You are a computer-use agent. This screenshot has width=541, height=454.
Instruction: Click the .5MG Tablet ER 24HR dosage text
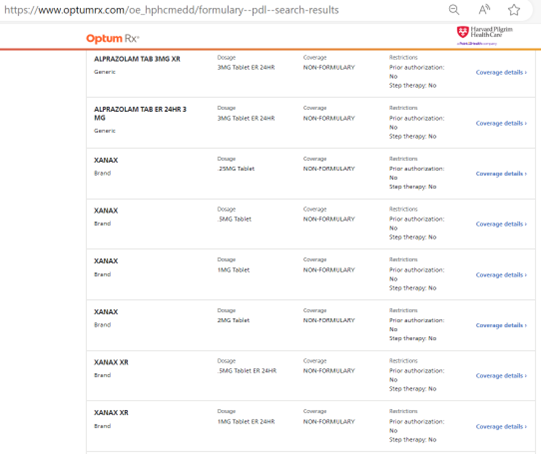(247, 371)
